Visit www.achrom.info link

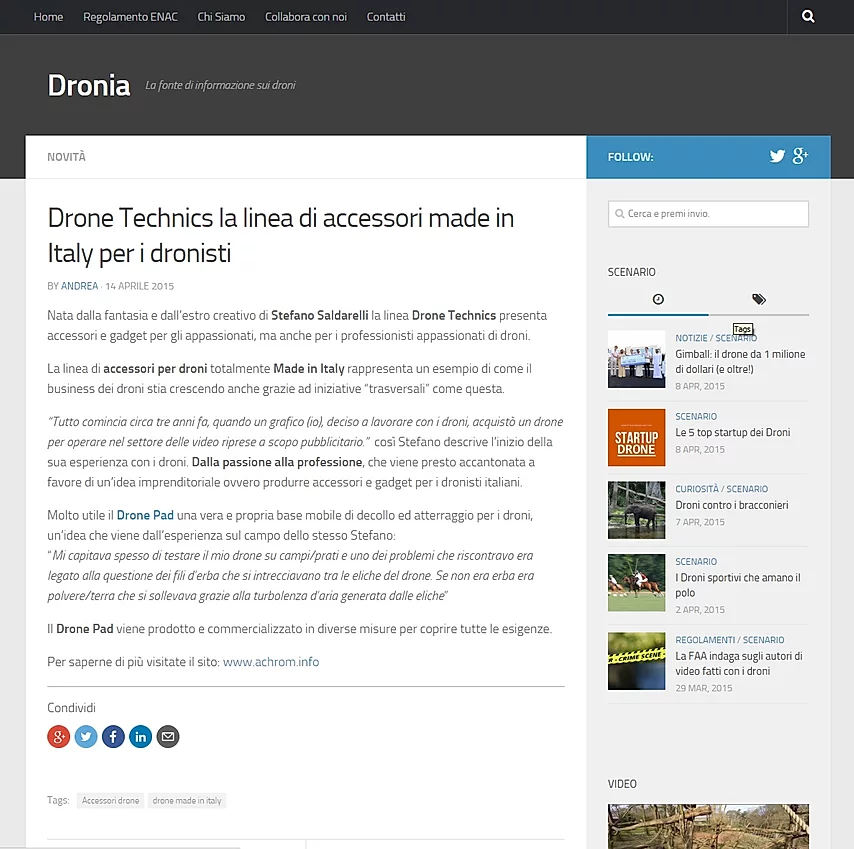(271, 662)
